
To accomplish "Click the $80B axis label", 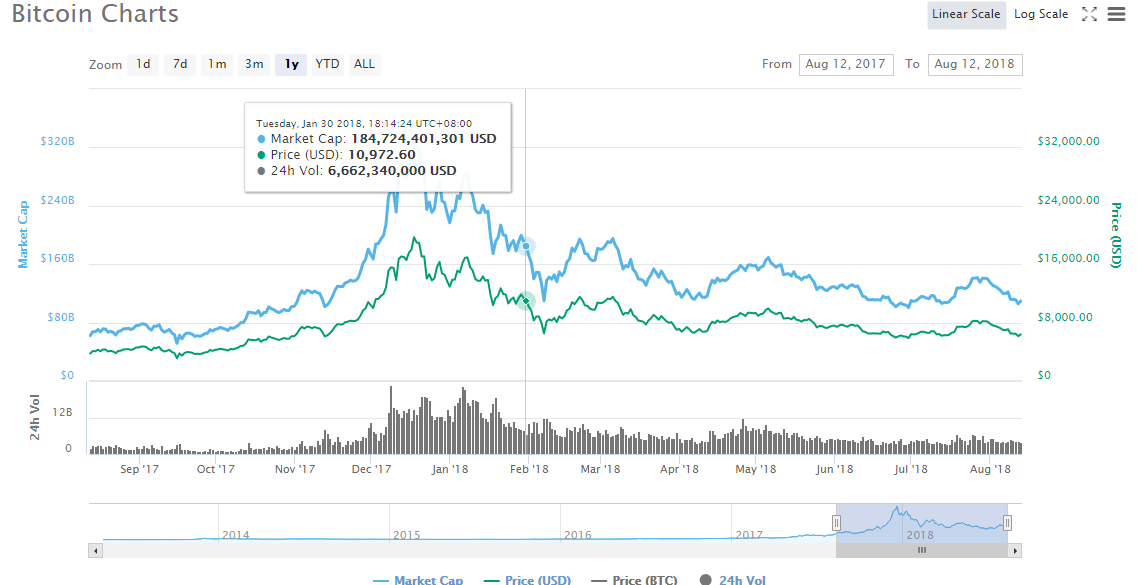I will click(60, 318).
